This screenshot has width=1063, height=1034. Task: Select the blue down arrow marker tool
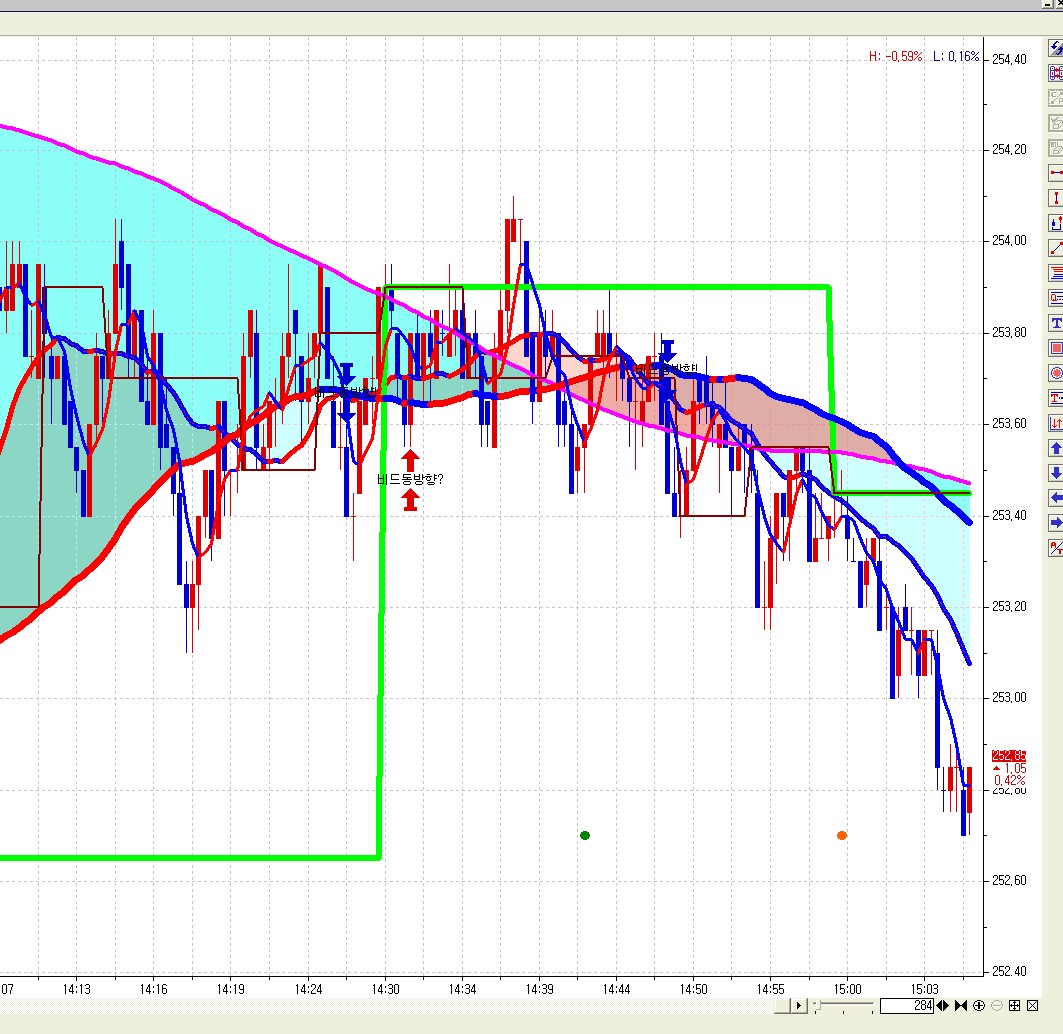pos(1056,473)
